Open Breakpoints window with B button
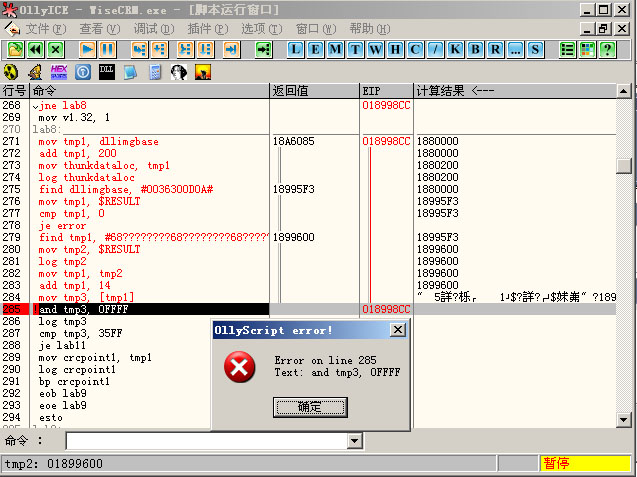637x477 pixels. [x=475, y=50]
